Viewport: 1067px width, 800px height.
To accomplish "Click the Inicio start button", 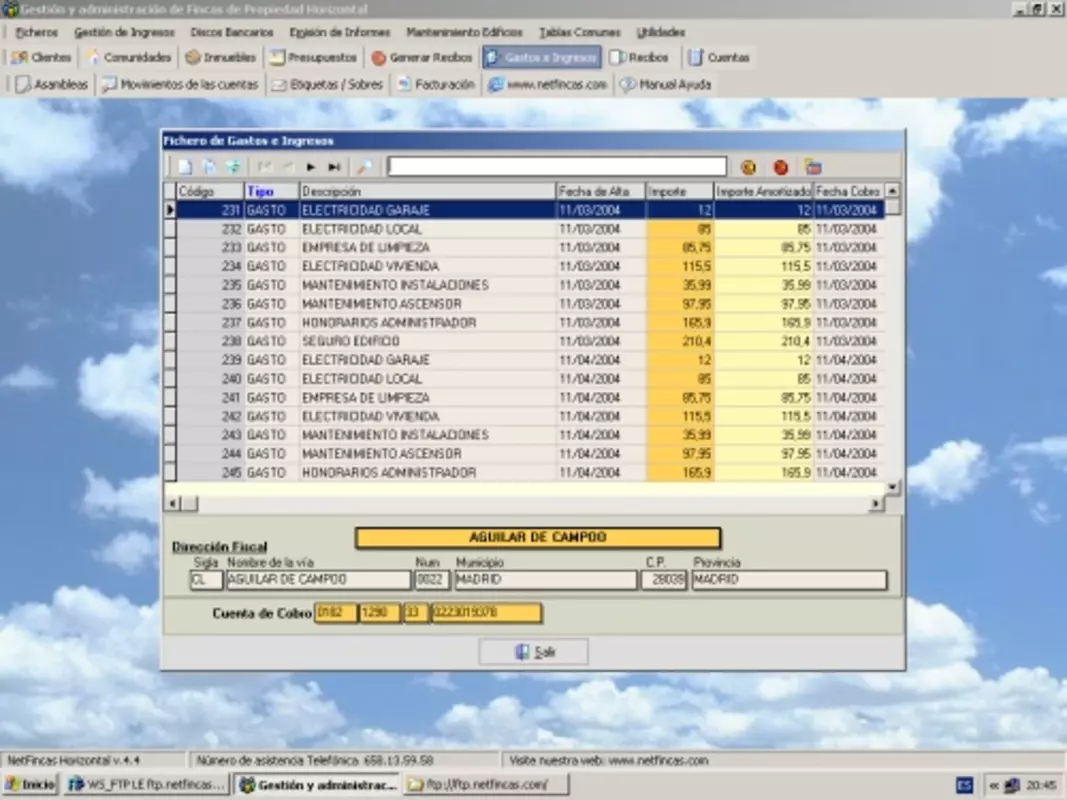I will (x=31, y=784).
